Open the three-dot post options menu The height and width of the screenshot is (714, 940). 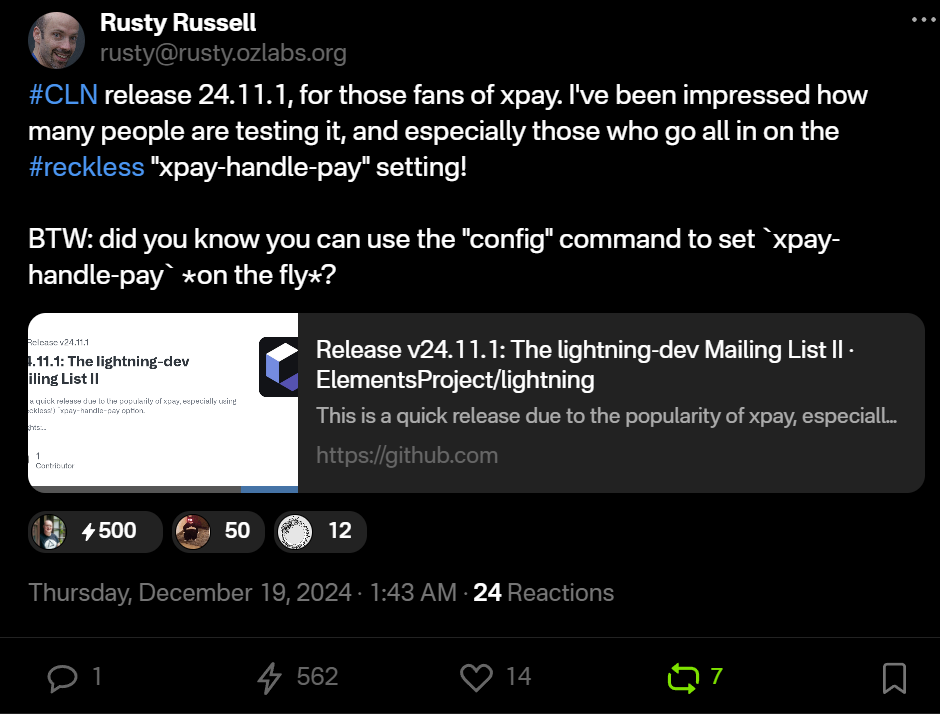[920, 19]
